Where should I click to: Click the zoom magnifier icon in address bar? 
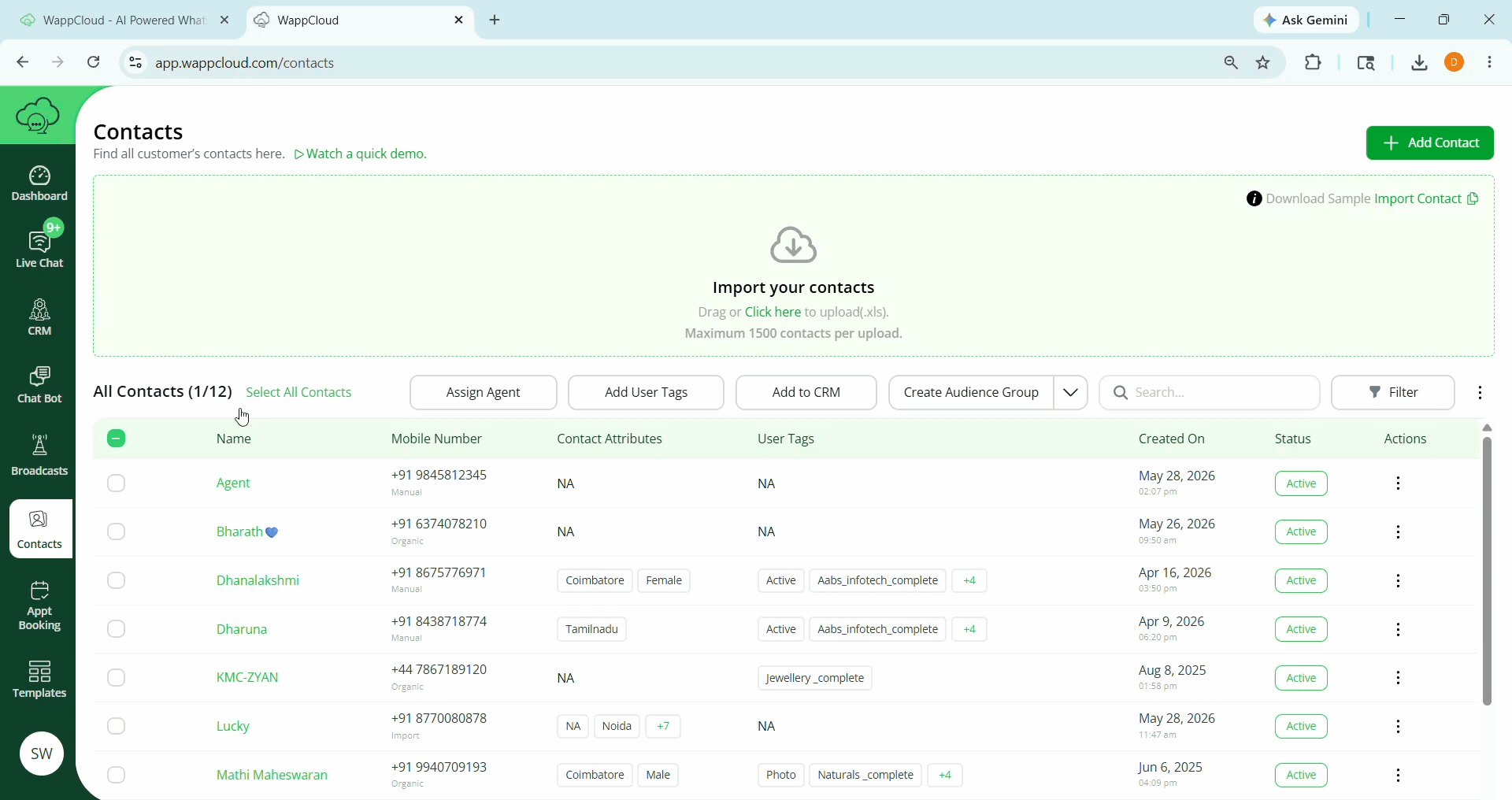click(x=1231, y=63)
